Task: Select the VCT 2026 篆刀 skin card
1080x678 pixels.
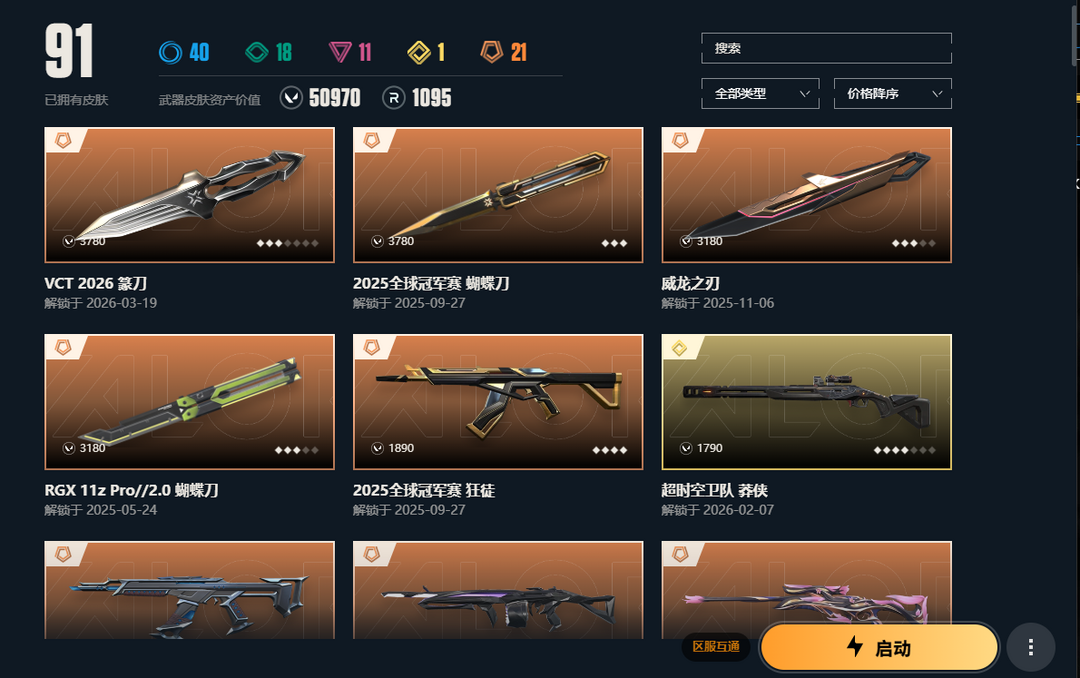Action: (x=189, y=195)
